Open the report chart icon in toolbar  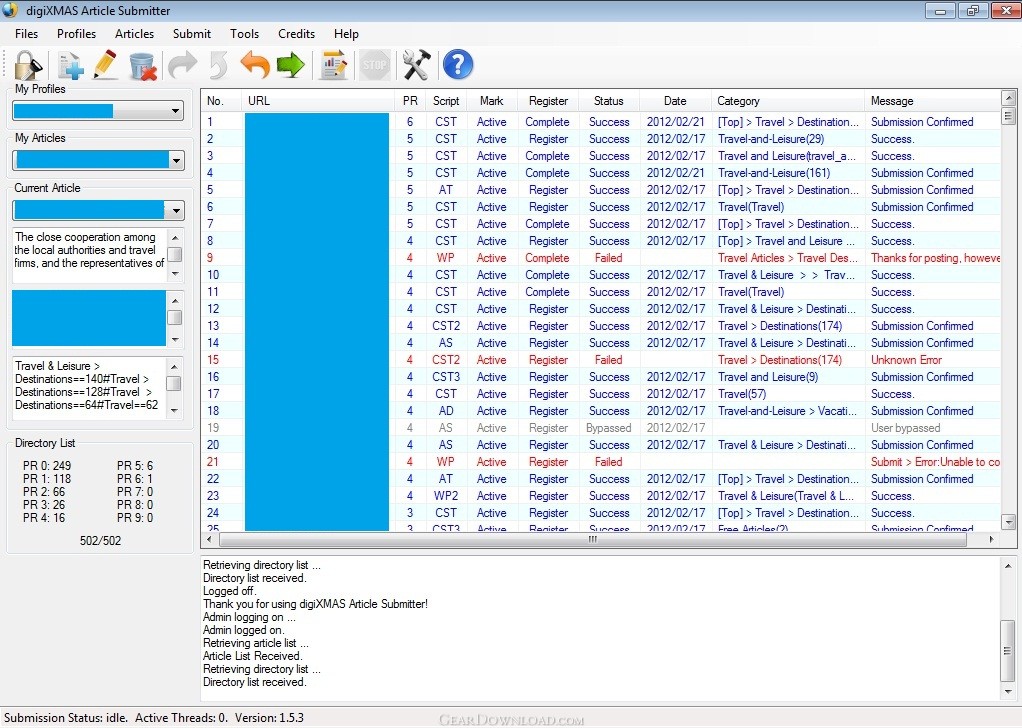[x=334, y=65]
